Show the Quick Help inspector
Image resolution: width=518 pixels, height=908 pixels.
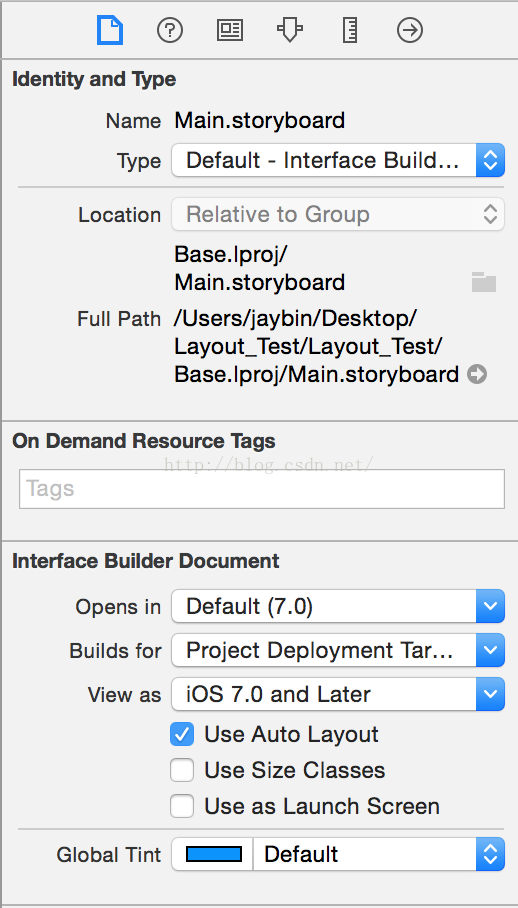point(170,30)
